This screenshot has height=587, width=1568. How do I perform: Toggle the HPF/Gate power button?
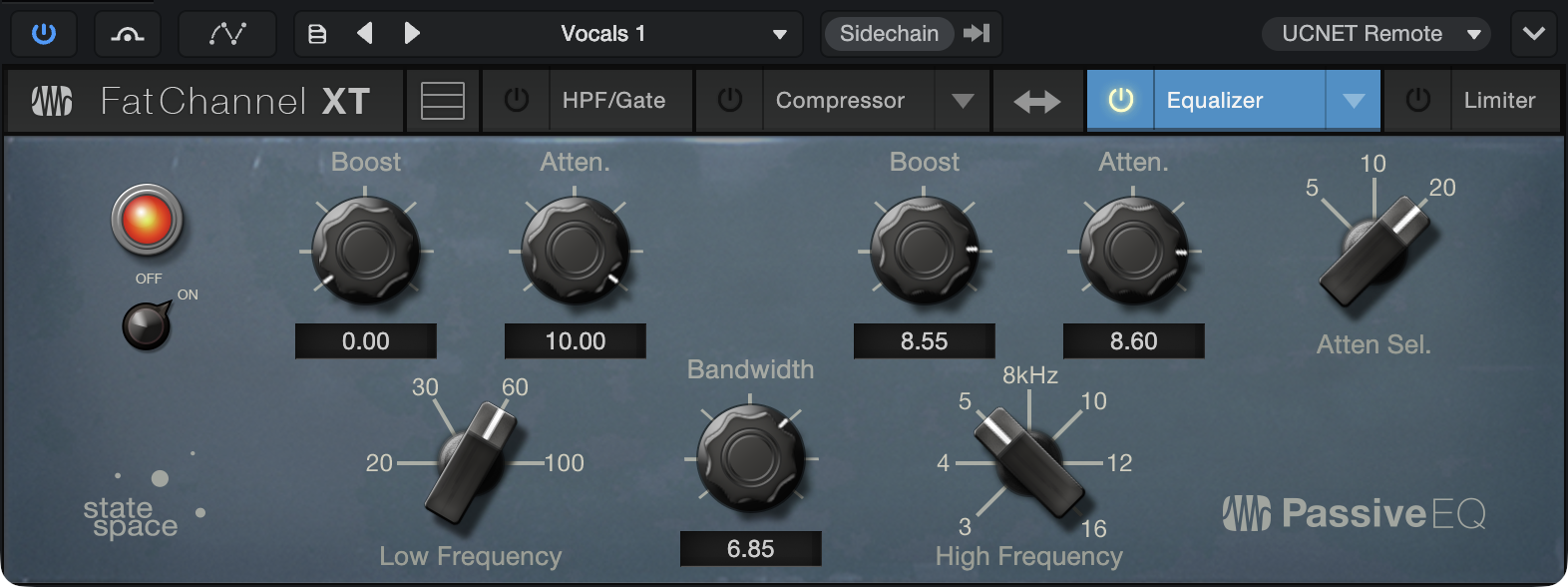tap(516, 100)
